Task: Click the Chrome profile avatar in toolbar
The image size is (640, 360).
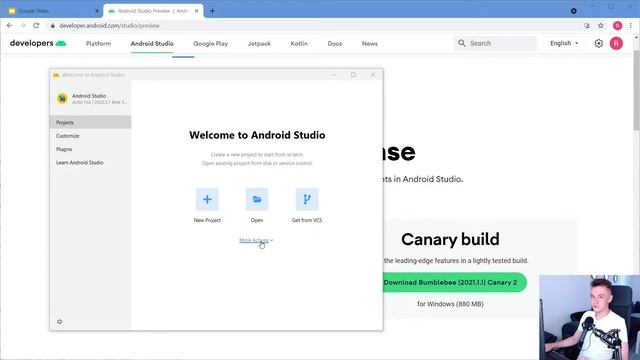Action: coord(618,25)
